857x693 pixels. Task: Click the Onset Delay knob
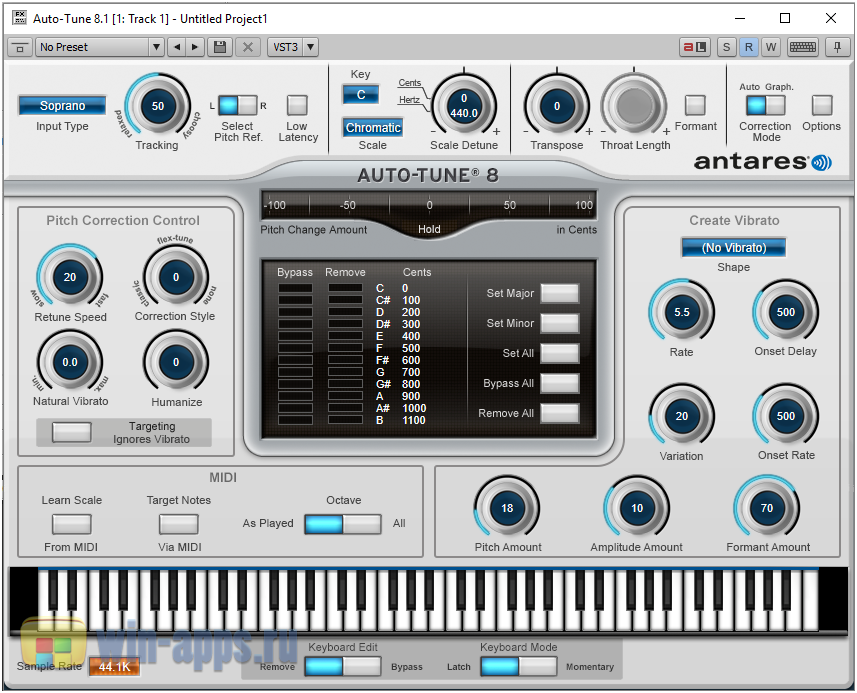click(x=786, y=312)
